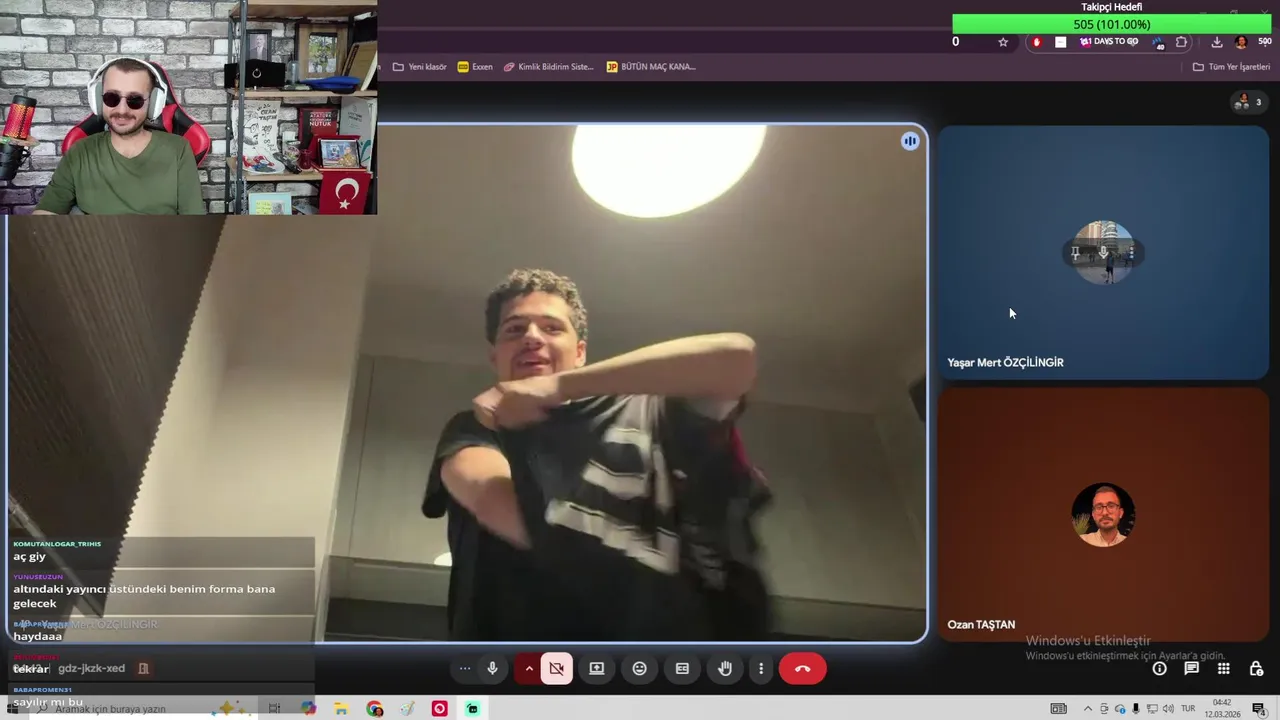Hang up with the red button
Image resolution: width=1280 pixels, height=720 pixels.
[x=802, y=668]
